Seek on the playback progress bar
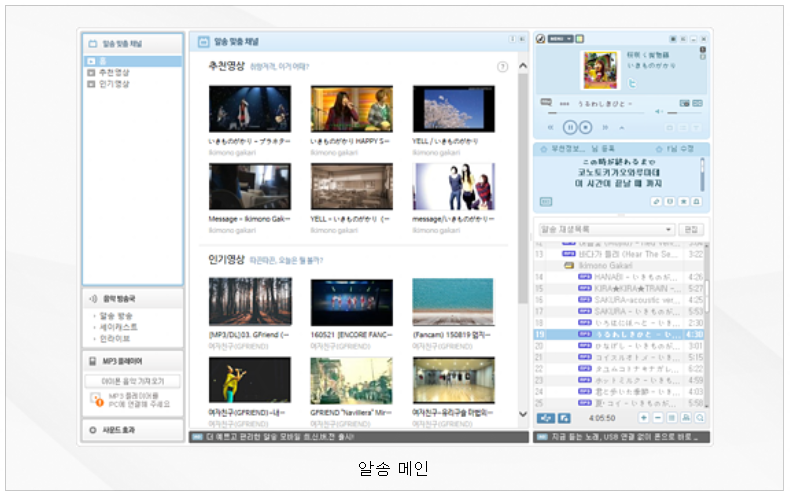Screen dimensions: 790x495 coord(596,113)
